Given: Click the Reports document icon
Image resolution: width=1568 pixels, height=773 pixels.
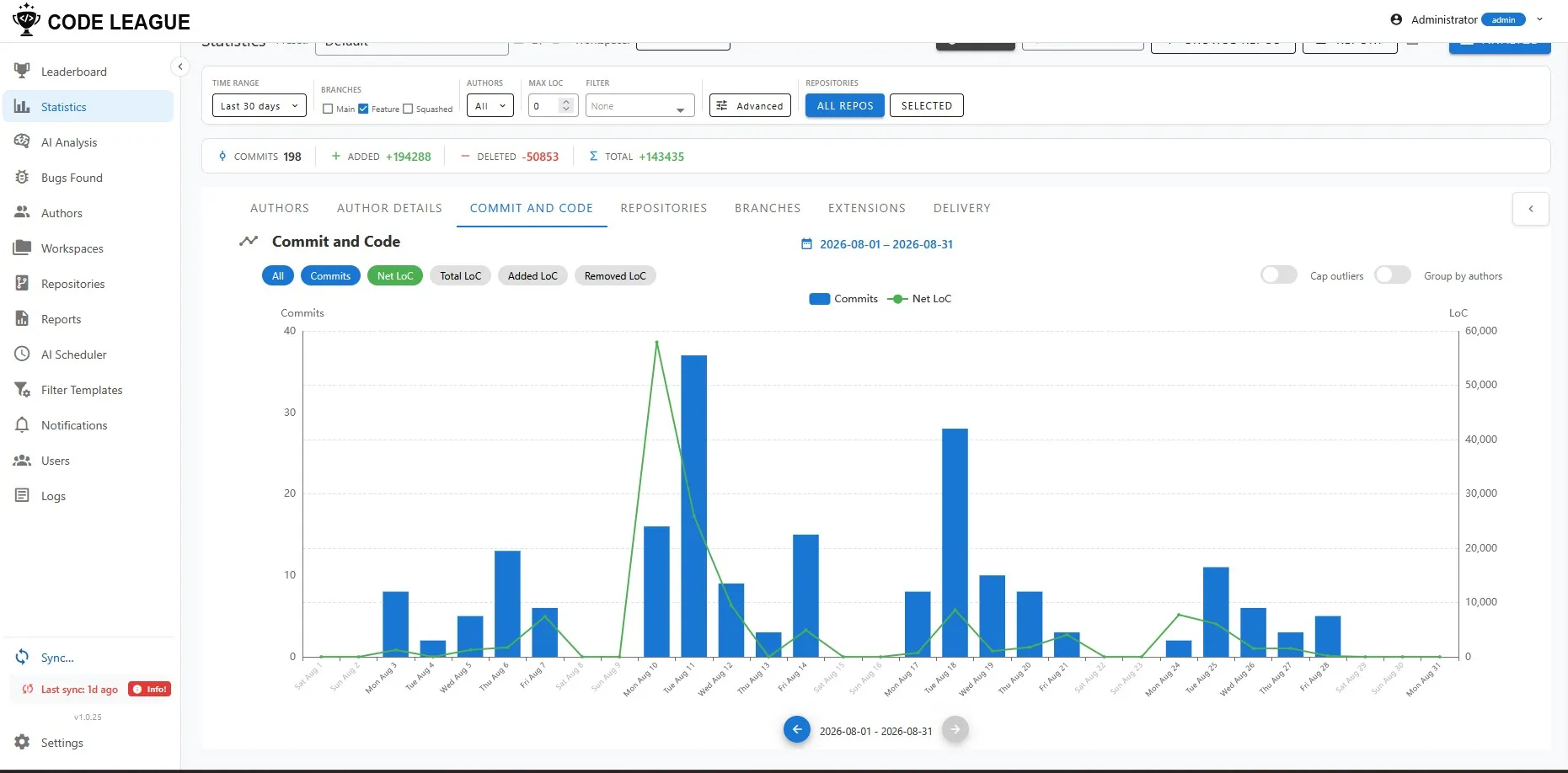Looking at the screenshot, I should click(x=23, y=318).
